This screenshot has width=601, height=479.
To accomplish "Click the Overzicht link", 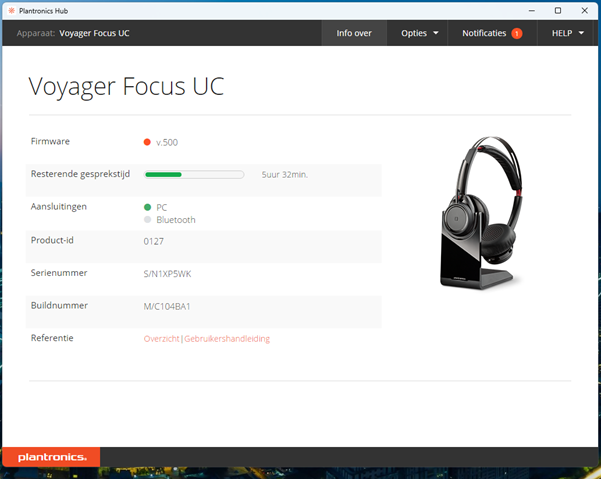I will coord(161,339).
